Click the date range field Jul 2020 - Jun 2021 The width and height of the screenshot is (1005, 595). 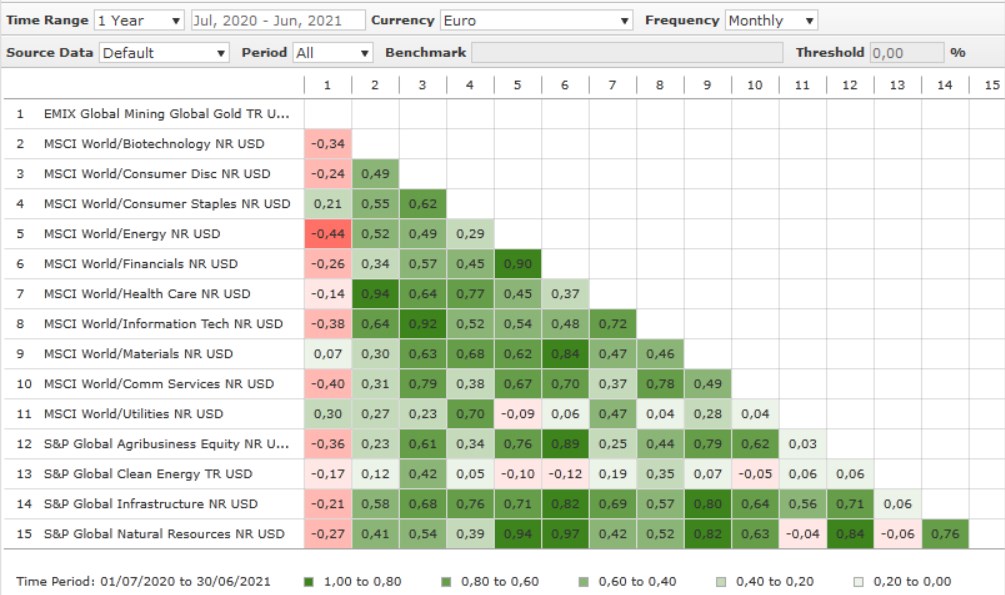(275, 20)
